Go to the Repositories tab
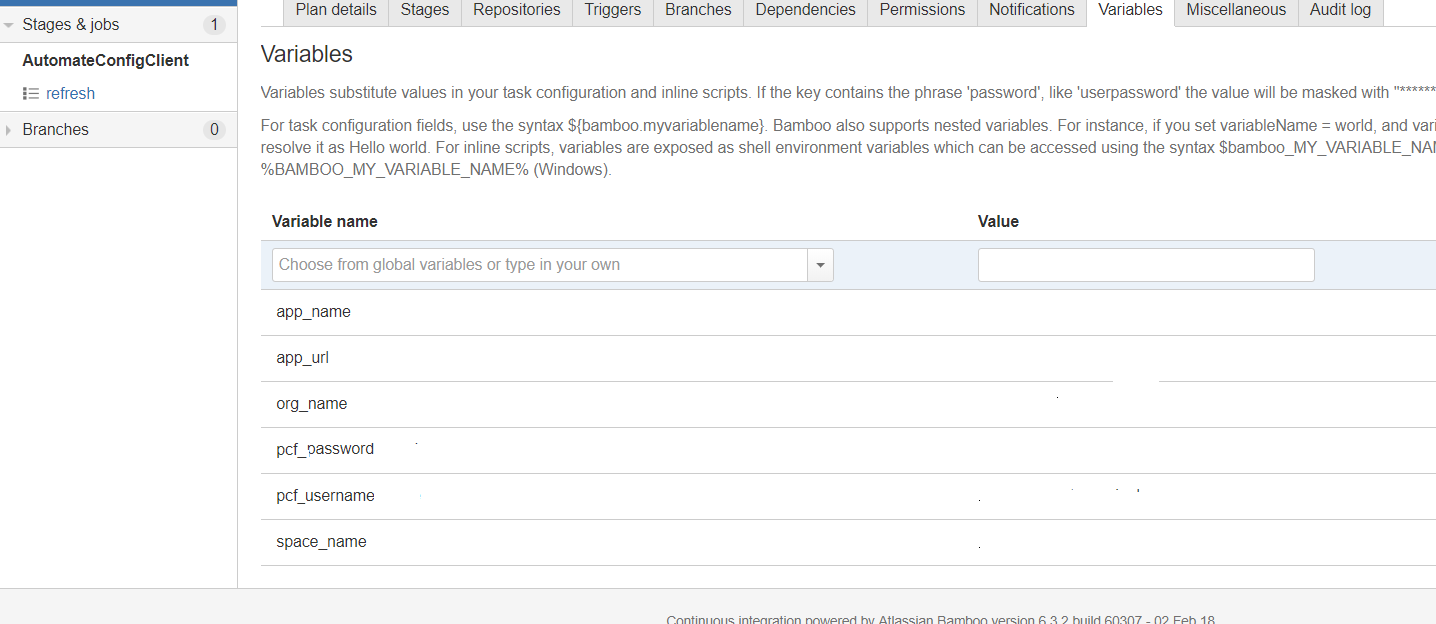Screen dimensions: 1436x624 (x=516, y=10)
